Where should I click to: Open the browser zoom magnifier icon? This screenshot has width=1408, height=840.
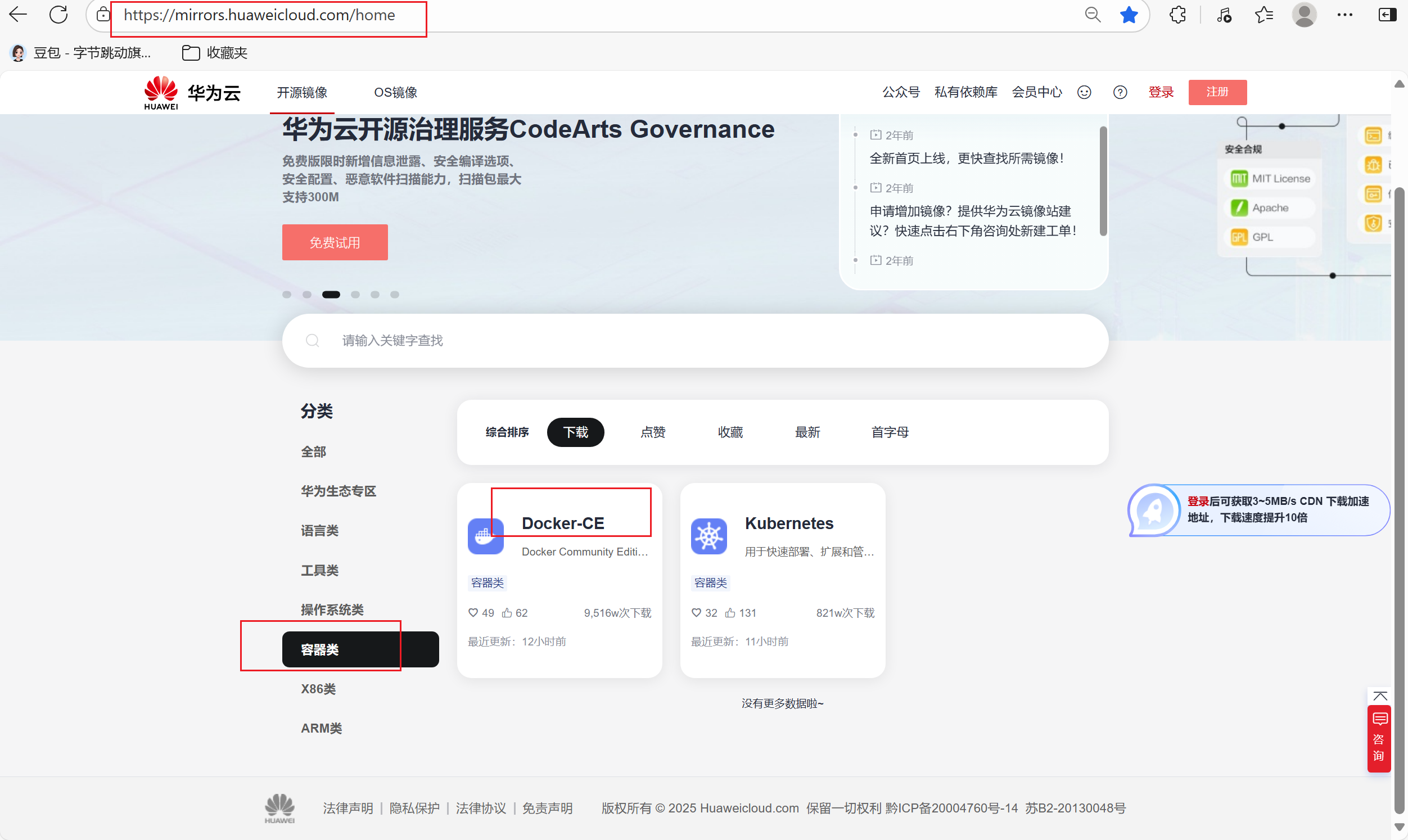[x=1093, y=15]
